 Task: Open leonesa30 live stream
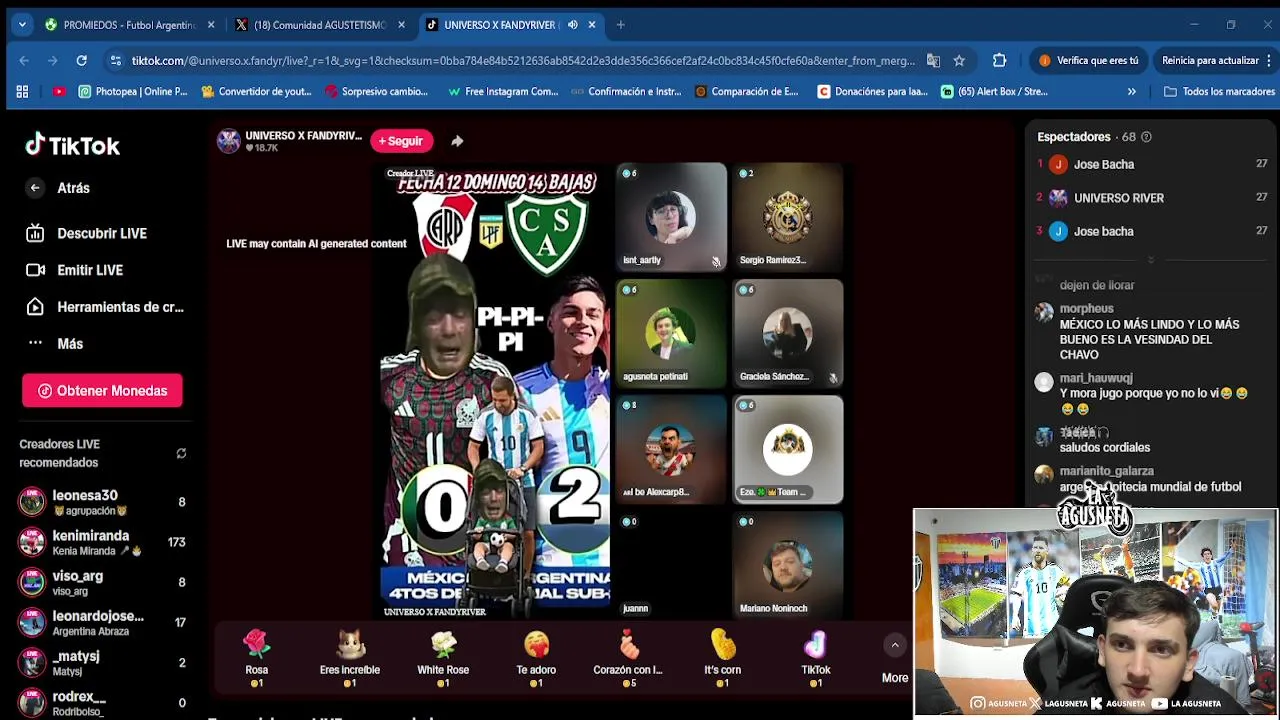tap(102, 502)
